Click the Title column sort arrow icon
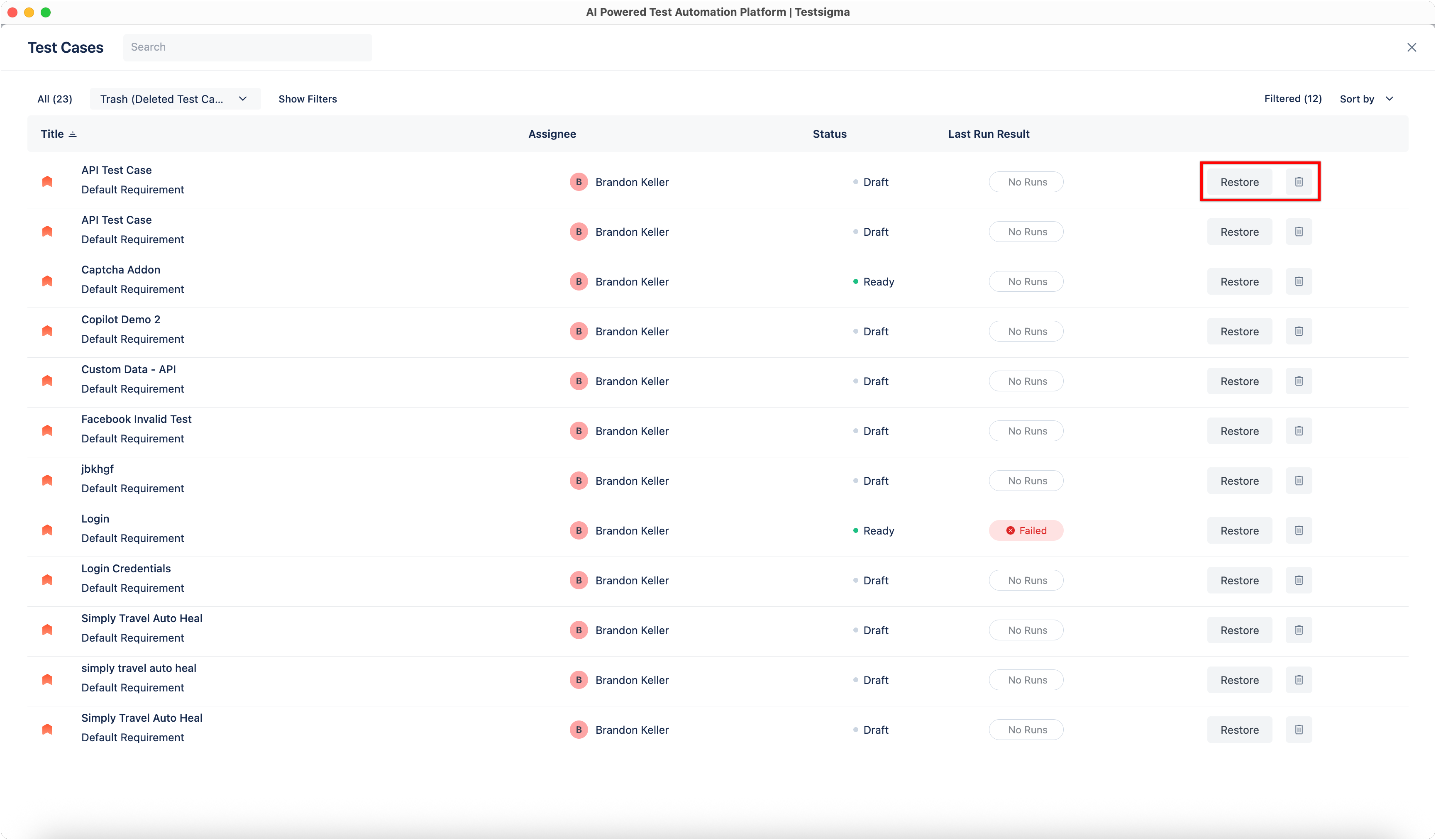 click(x=72, y=134)
